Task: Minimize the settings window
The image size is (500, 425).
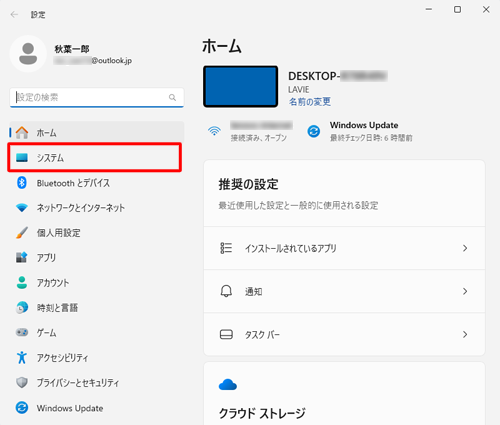Action: (429, 9)
